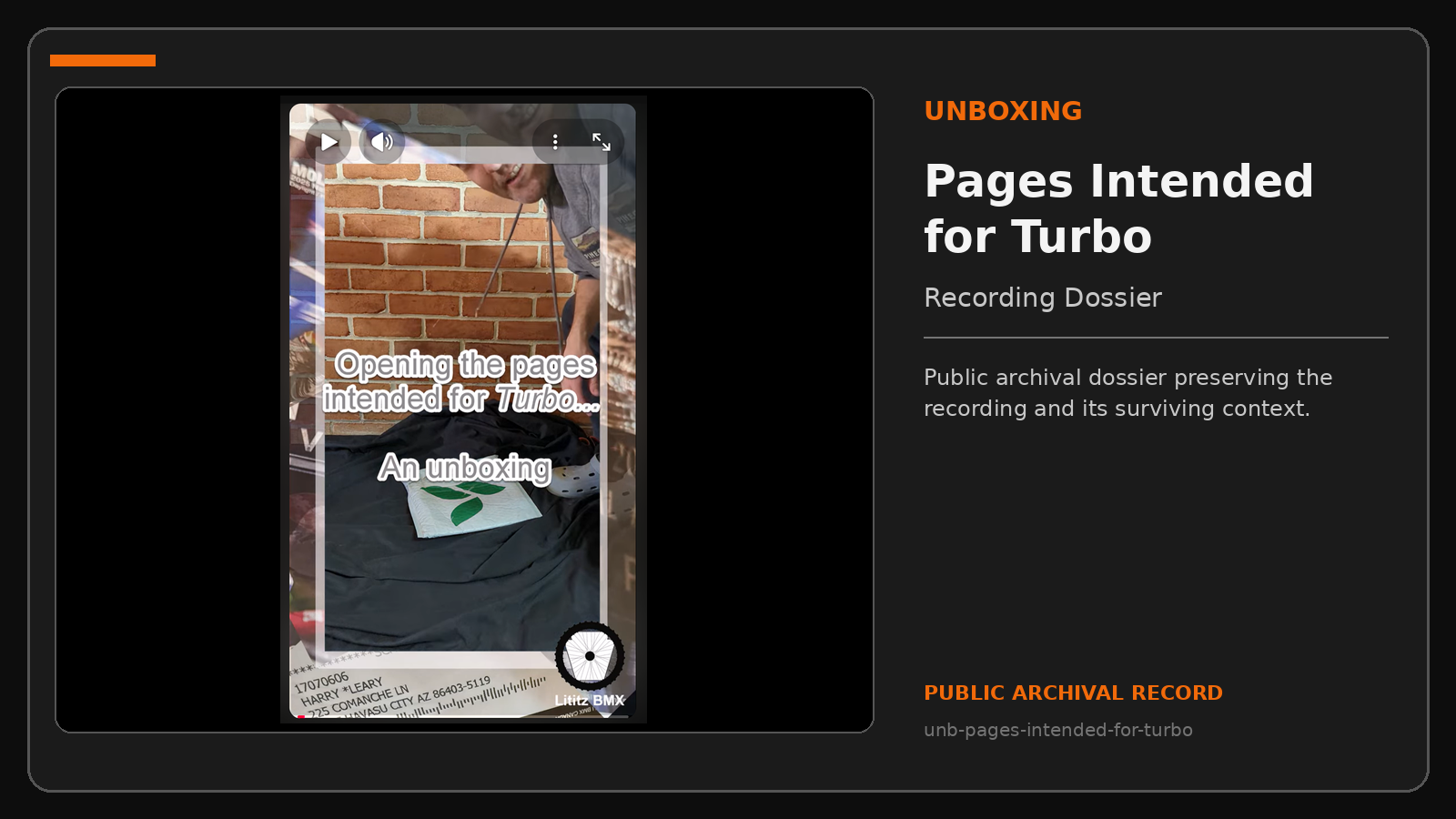
Task: Click the 'Pages Intended for Turbo' heading
Action: (x=1118, y=208)
